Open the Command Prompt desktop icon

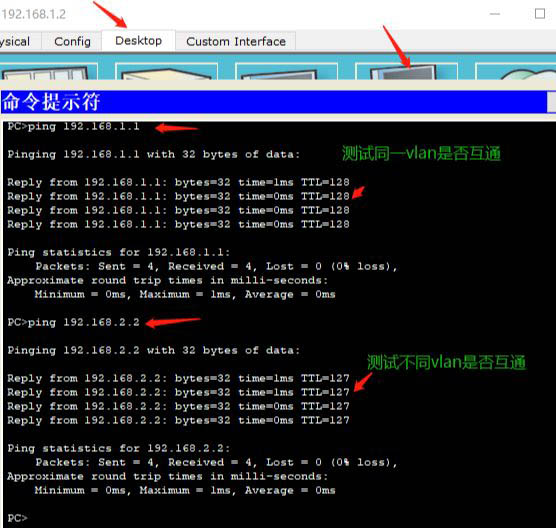point(406,71)
